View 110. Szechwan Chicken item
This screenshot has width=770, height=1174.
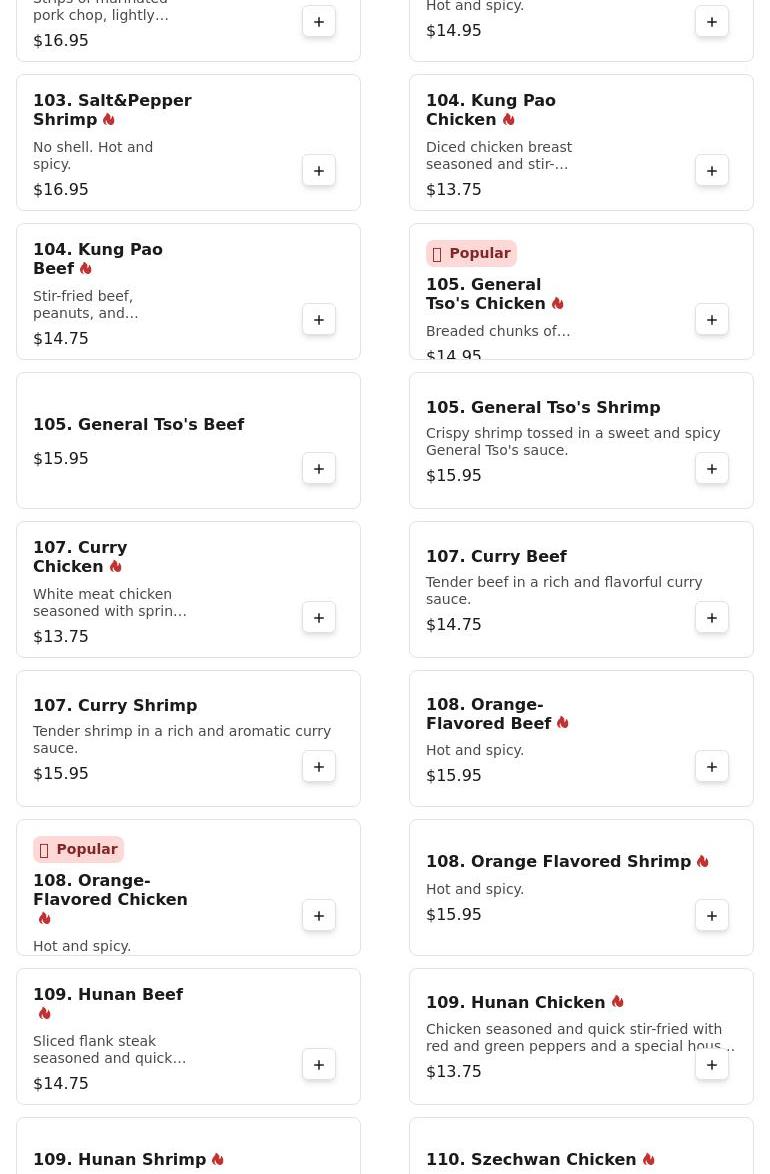click(531, 1160)
